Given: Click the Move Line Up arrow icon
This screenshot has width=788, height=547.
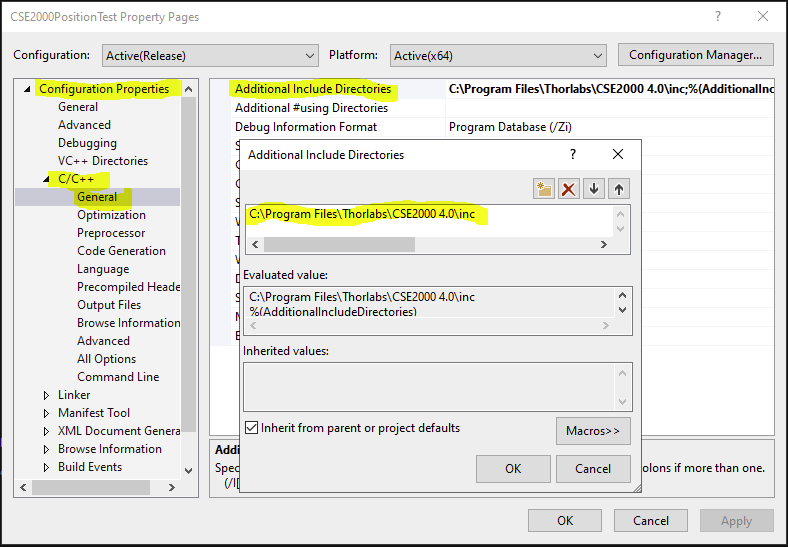Looking at the screenshot, I should click(619, 188).
